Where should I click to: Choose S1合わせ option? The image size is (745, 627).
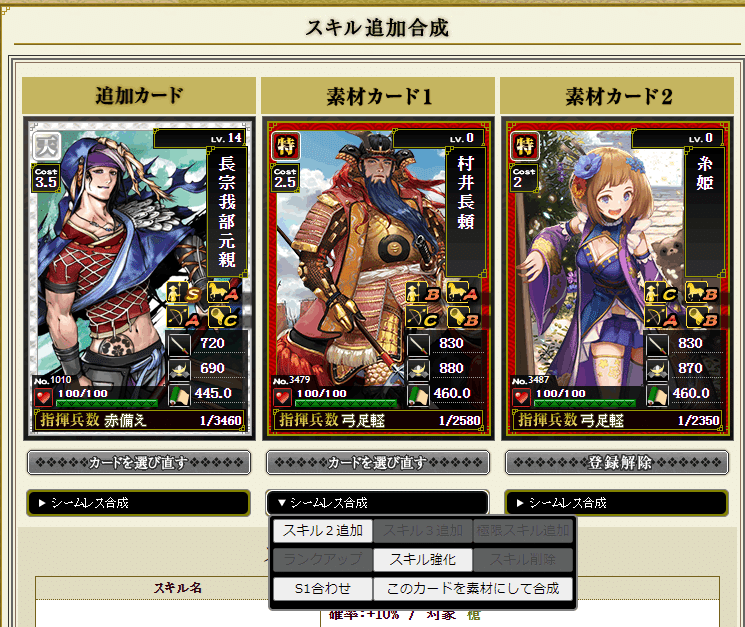(x=323, y=589)
